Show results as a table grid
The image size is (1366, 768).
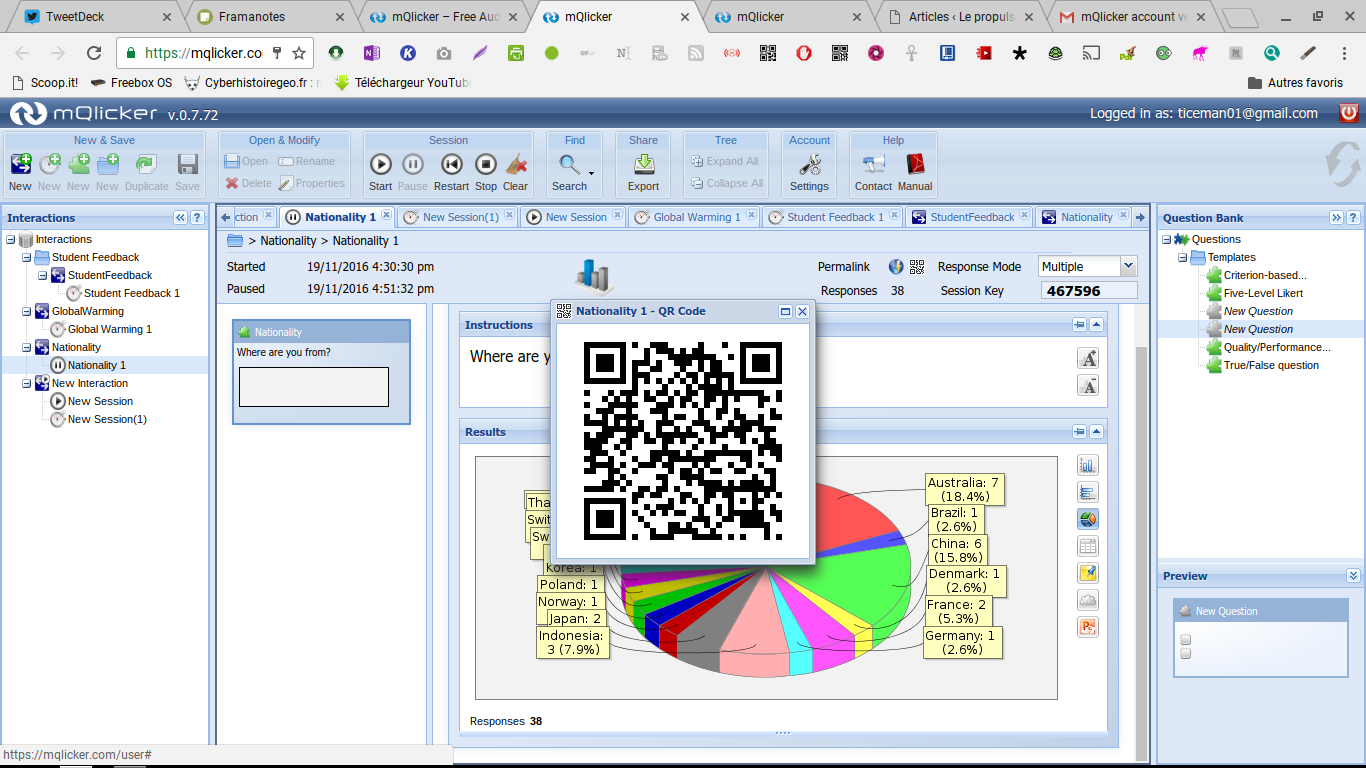pyautogui.click(x=1088, y=546)
